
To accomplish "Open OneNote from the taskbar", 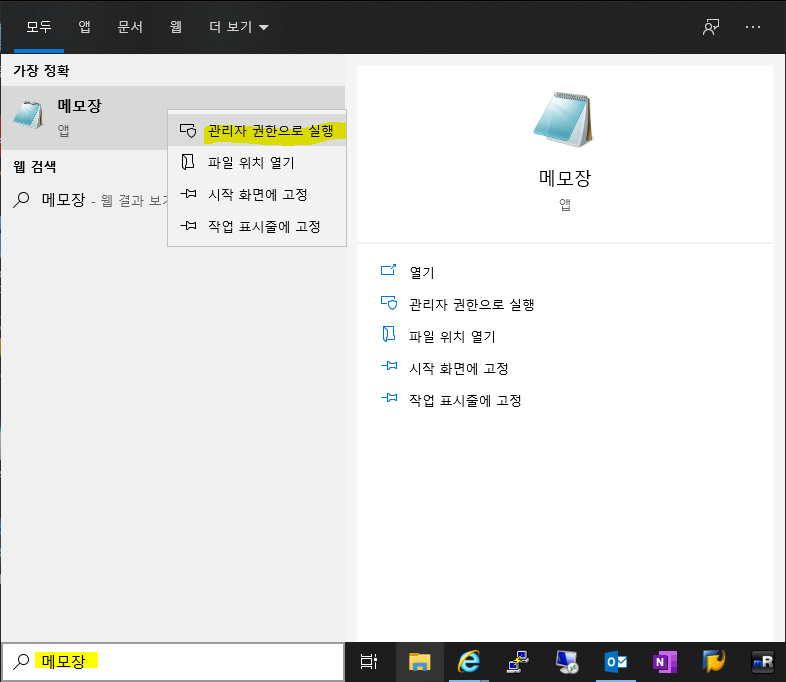I will (x=665, y=661).
